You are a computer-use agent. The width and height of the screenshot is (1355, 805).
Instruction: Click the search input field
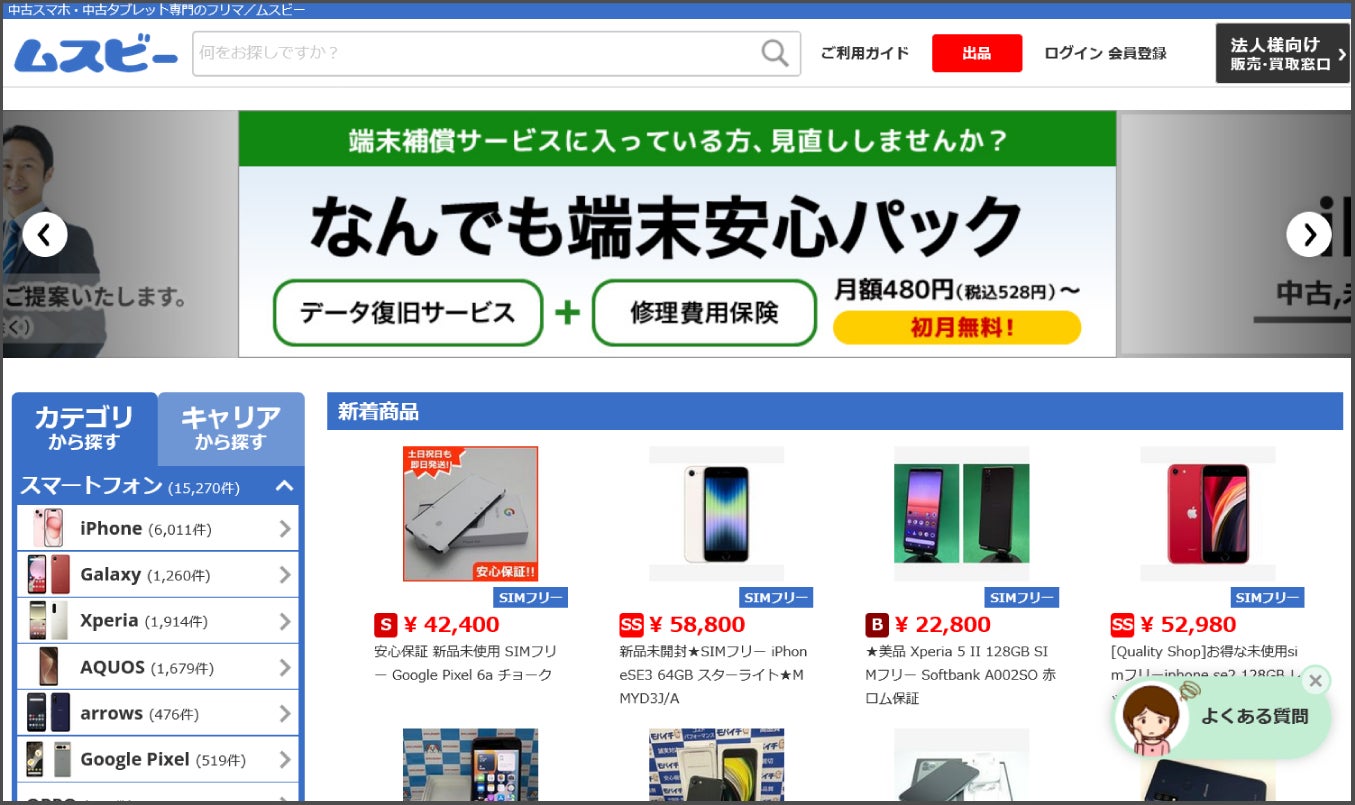tap(477, 53)
